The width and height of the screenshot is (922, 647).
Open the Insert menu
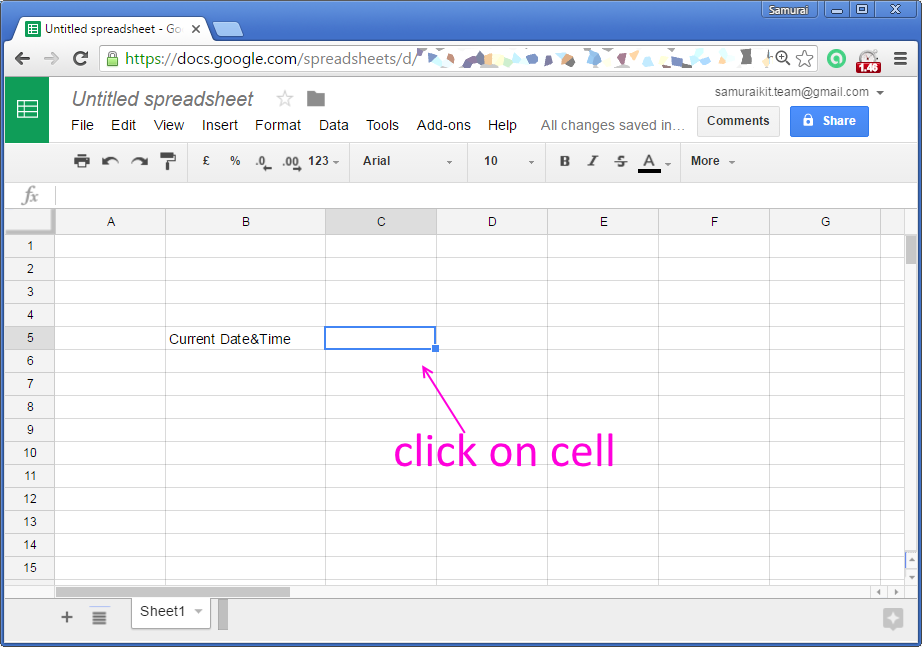click(x=220, y=125)
